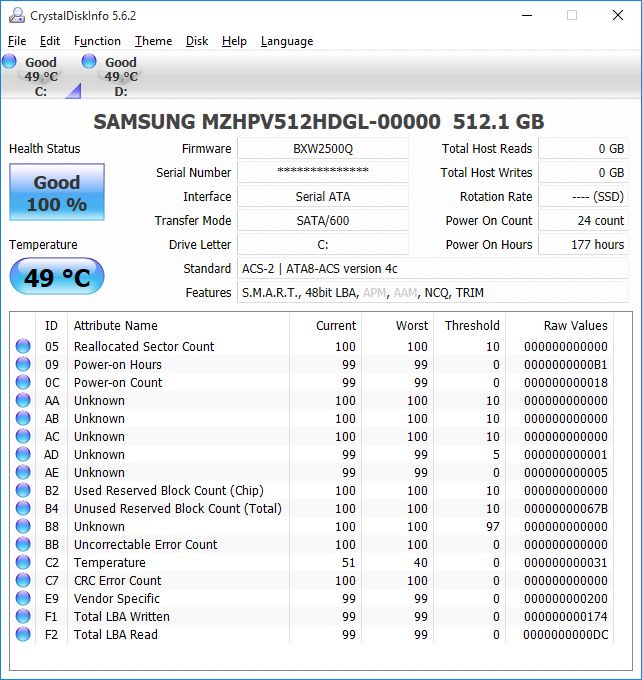Viewport: 642px width, 680px height.
Task: Click the Attribute Name column header
Action: pyautogui.click(x=178, y=325)
